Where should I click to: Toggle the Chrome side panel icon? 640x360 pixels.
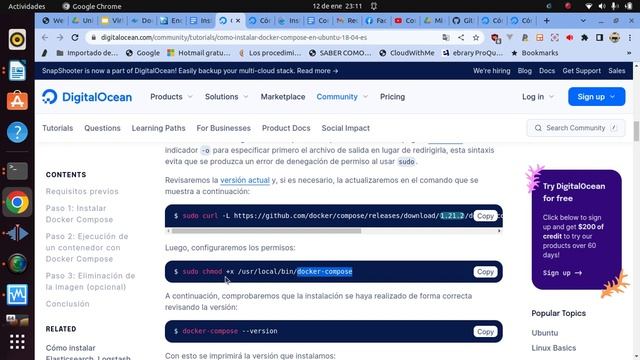(600, 38)
